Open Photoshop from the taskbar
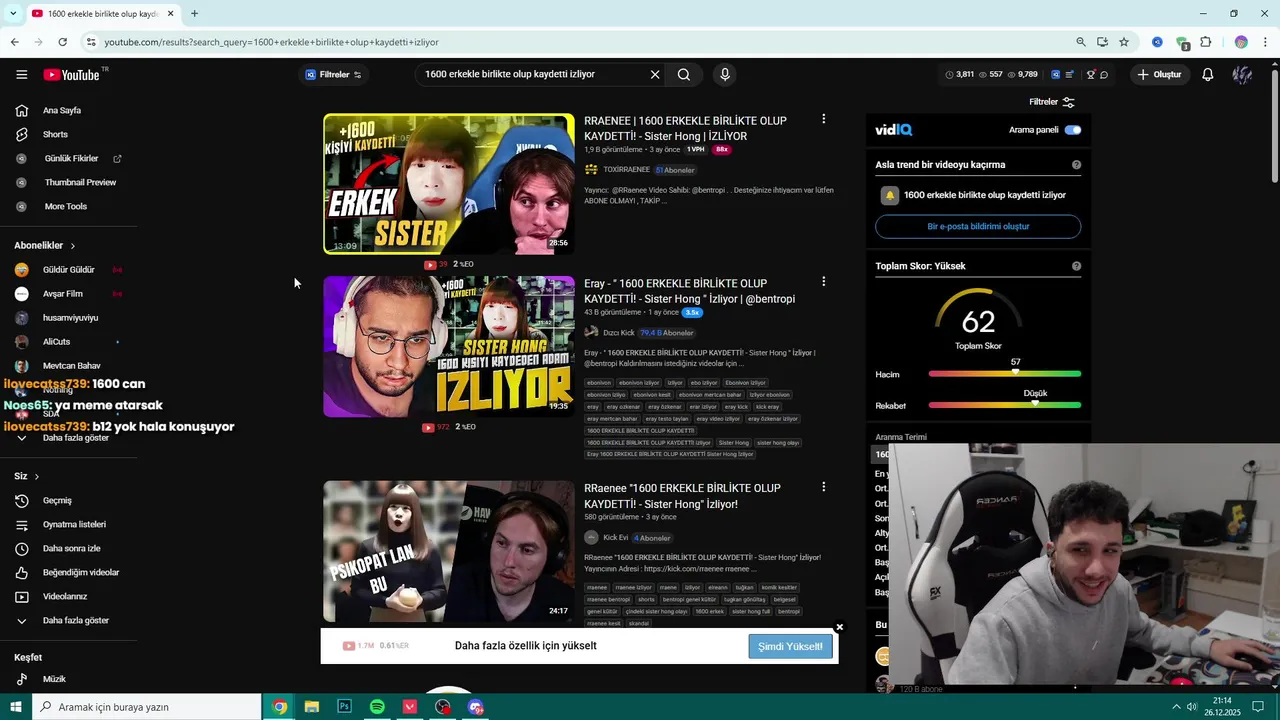The width and height of the screenshot is (1280, 720). pyautogui.click(x=344, y=707)
